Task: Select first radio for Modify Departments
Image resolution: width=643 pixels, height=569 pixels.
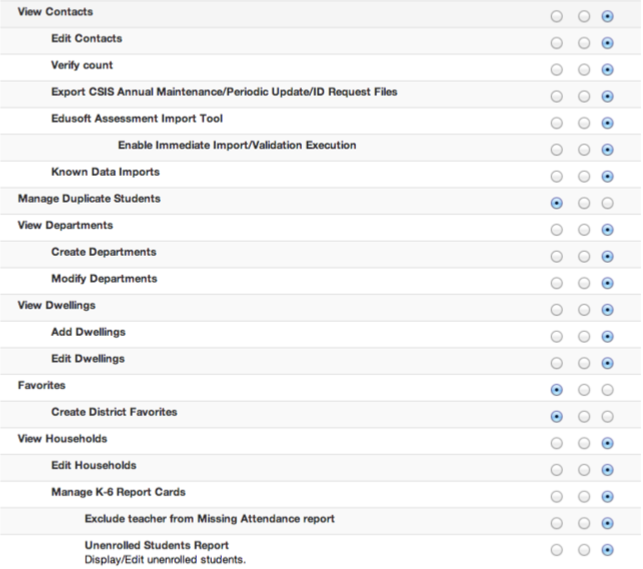Action: (556, 283)
